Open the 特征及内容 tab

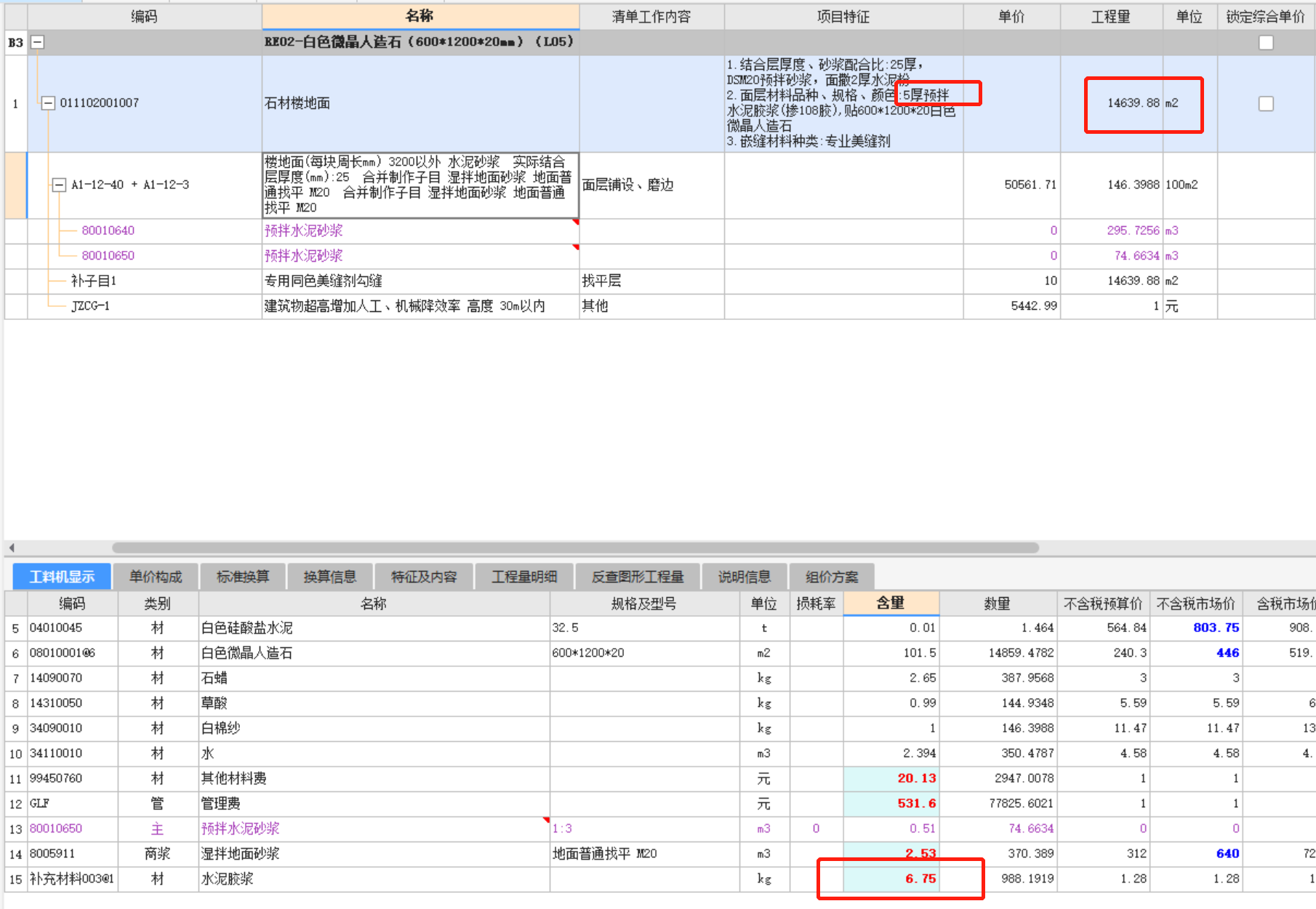coord(424,577)
